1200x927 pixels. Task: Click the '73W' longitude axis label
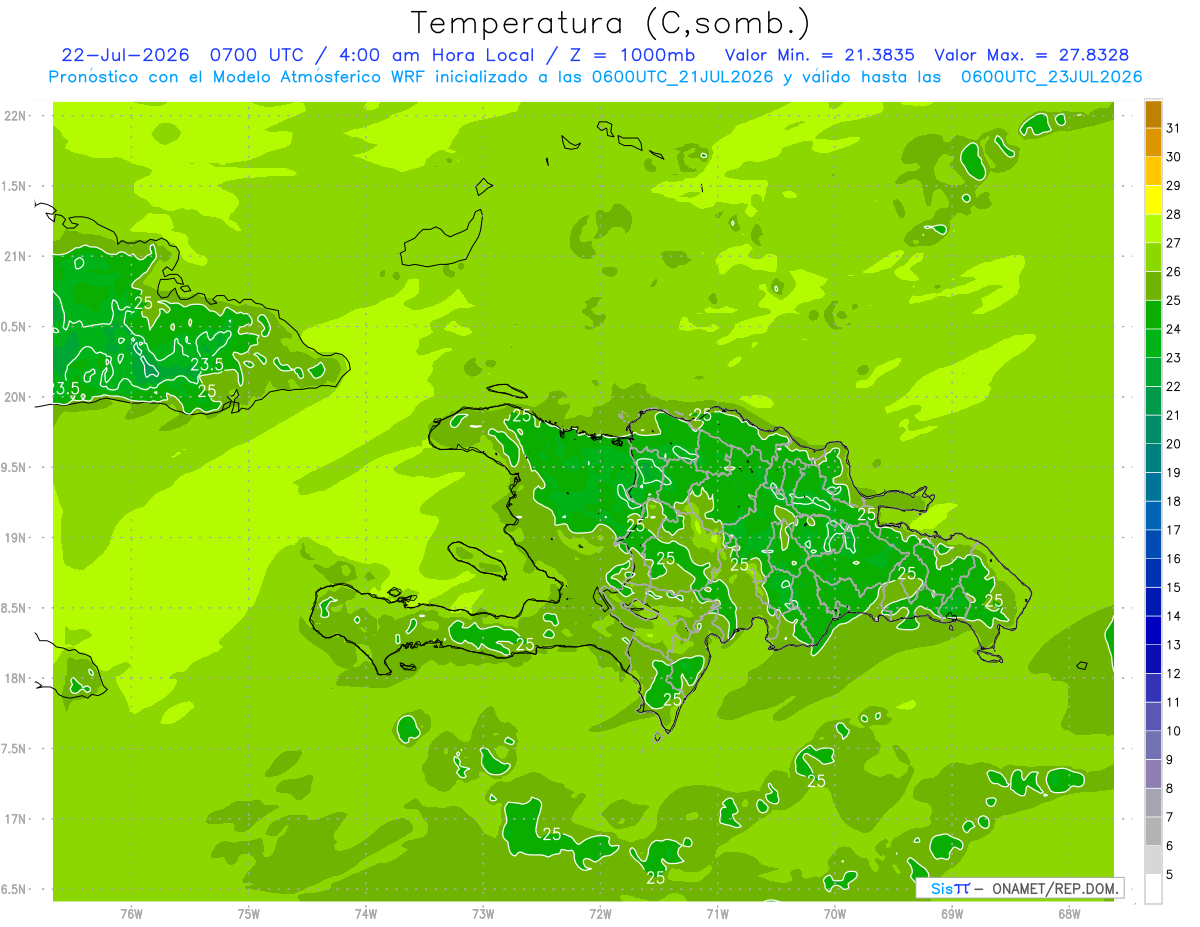[483, 913]
